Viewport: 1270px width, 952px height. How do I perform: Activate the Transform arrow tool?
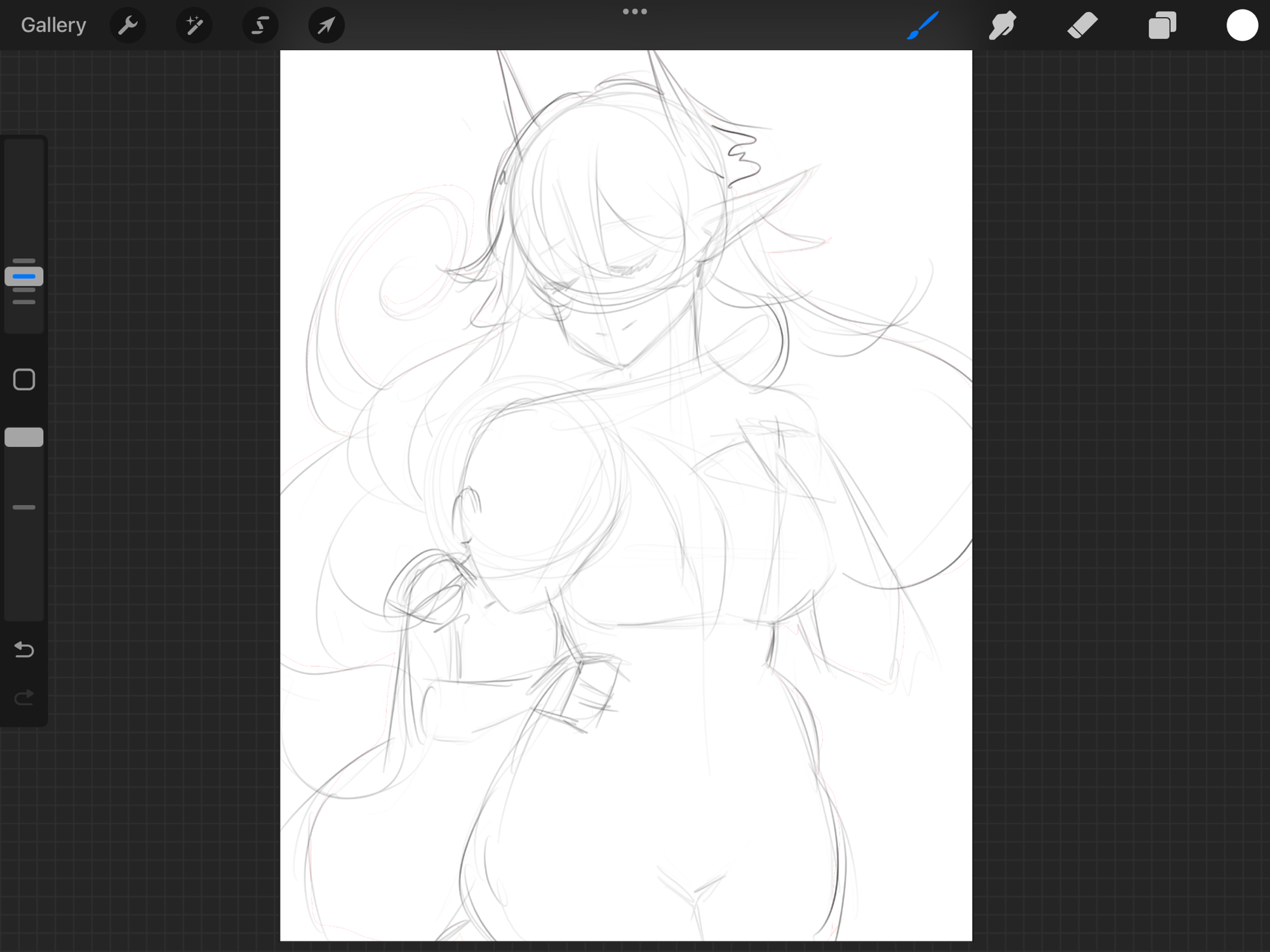tap(326, 25)
